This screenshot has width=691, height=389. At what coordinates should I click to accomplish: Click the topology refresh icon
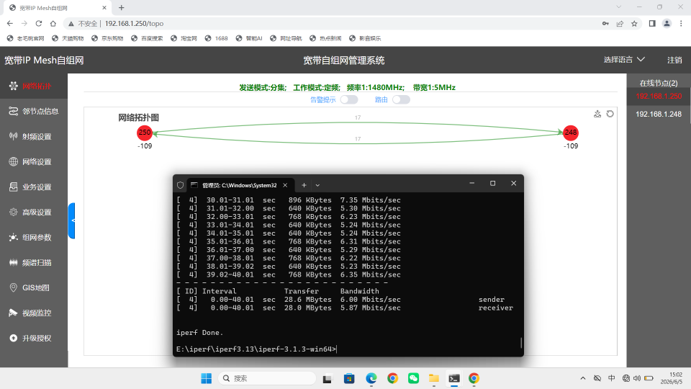pyautogui.click(x=610, y=114)
